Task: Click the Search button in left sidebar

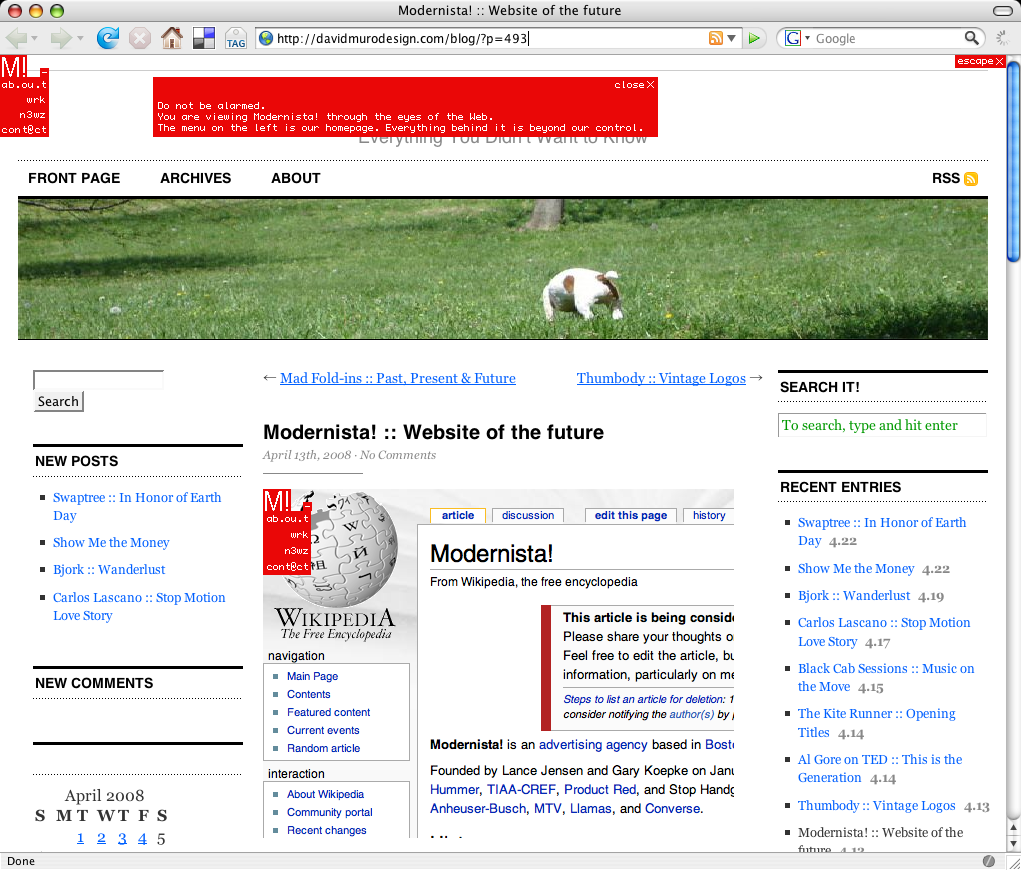Action: [58, 401]
